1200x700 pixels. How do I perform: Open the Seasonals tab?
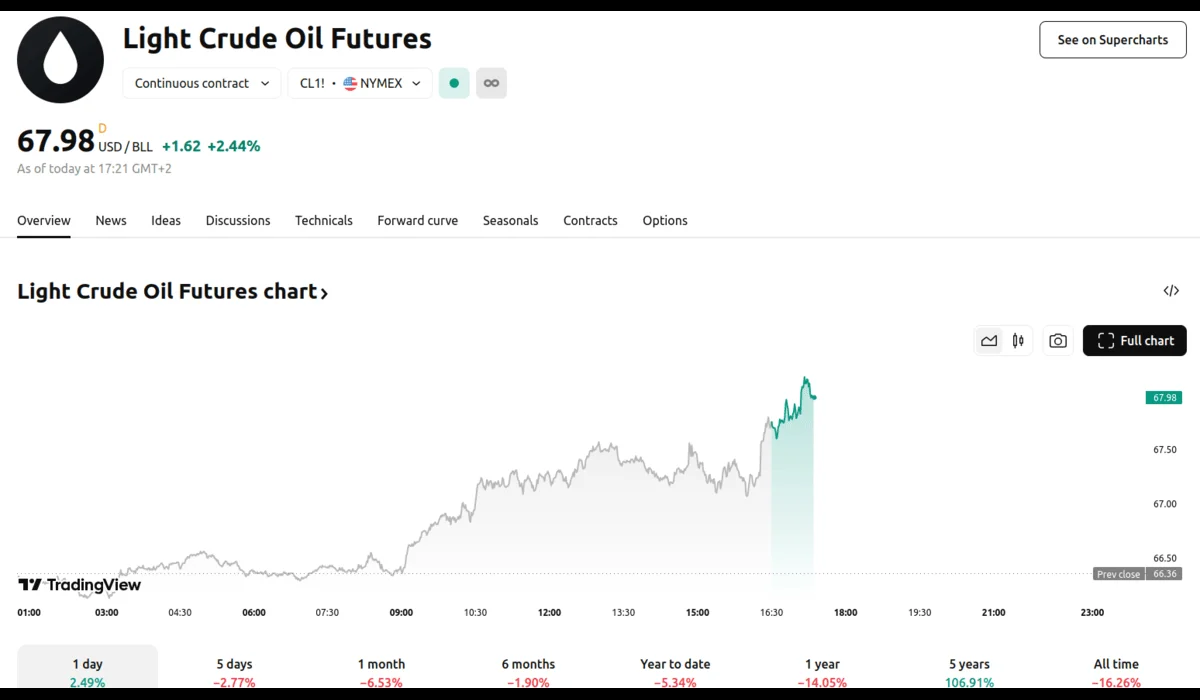pos(510,220)
